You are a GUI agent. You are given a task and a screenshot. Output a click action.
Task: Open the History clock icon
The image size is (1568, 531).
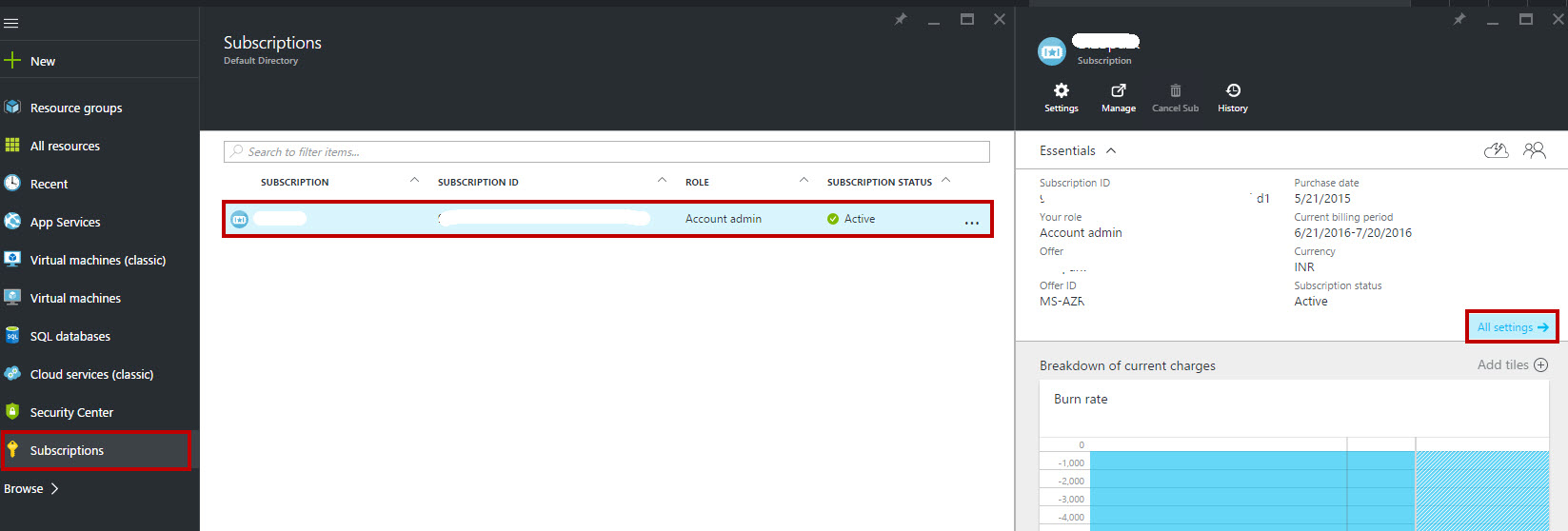click(1233, 90)
